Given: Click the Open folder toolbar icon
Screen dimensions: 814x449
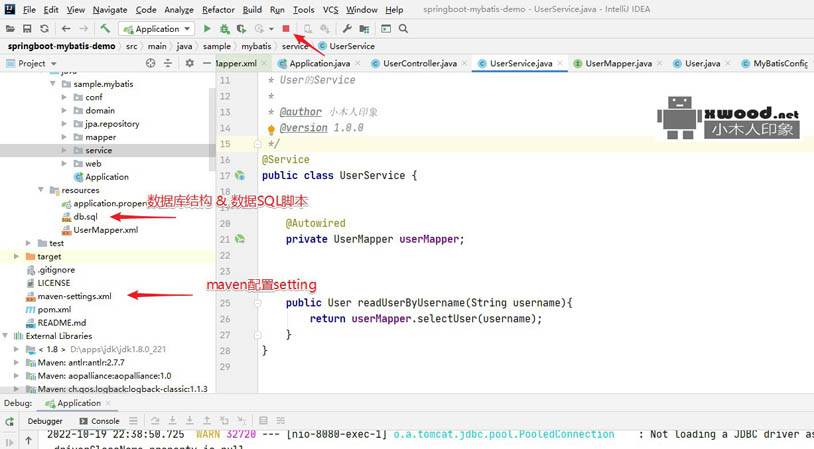Looking at the screenshot, I should coord(10,29).
